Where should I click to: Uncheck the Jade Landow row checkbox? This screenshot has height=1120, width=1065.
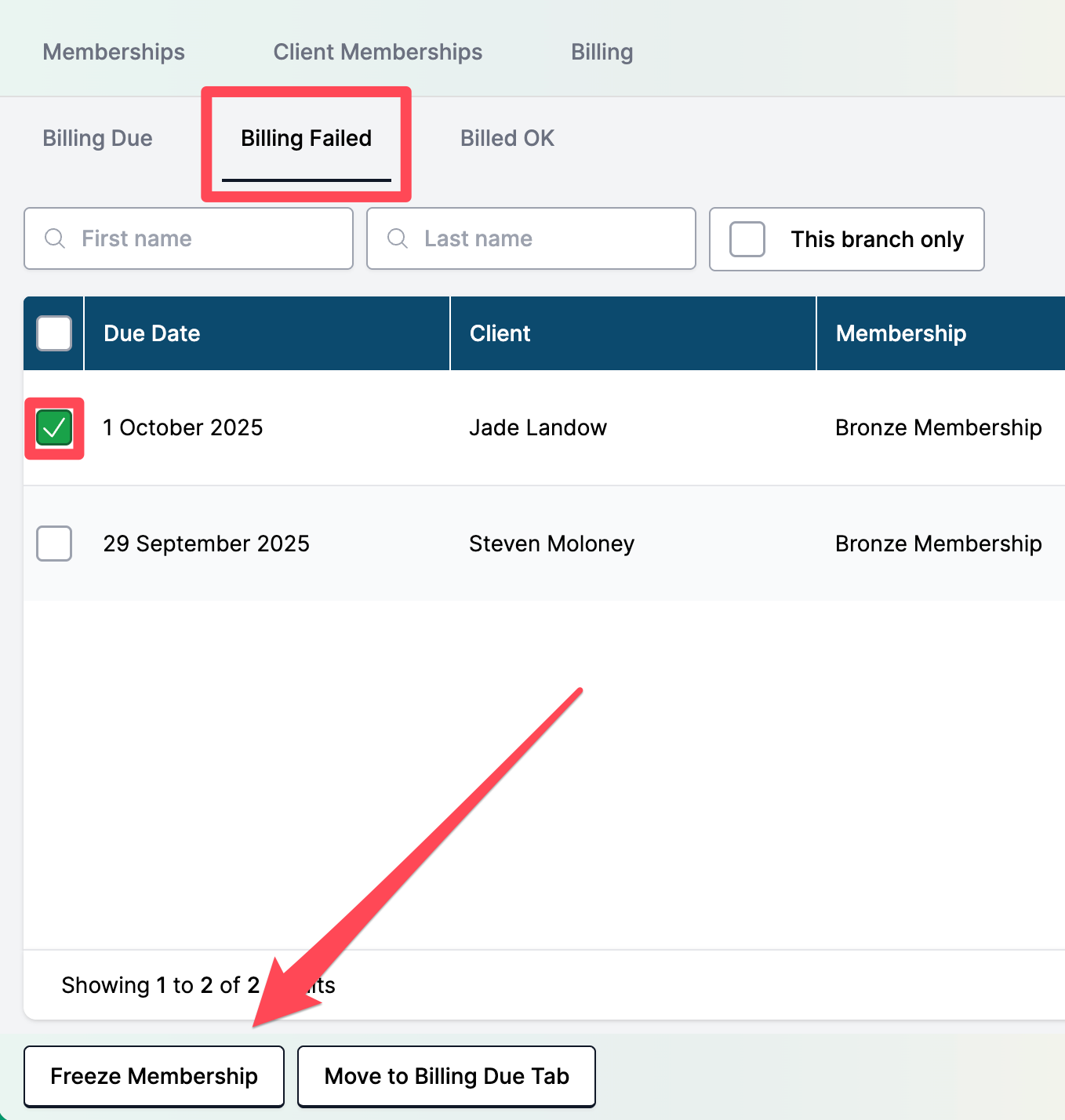[x=54, y=428]
